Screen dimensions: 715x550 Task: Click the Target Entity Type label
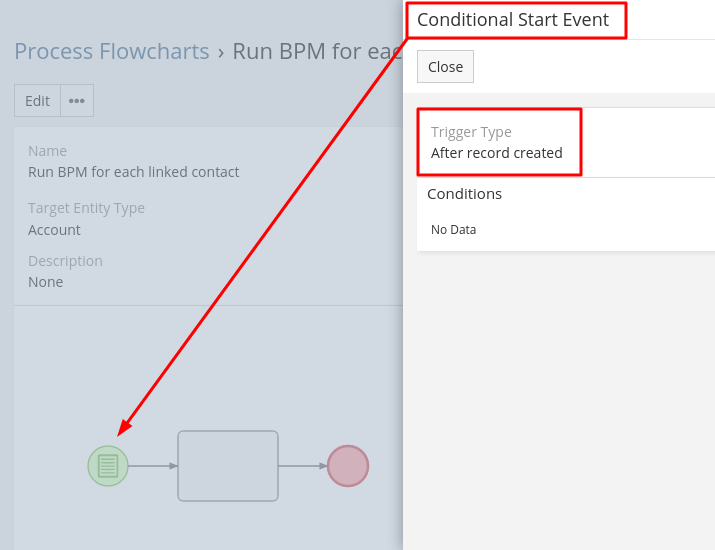click(86, 208)
